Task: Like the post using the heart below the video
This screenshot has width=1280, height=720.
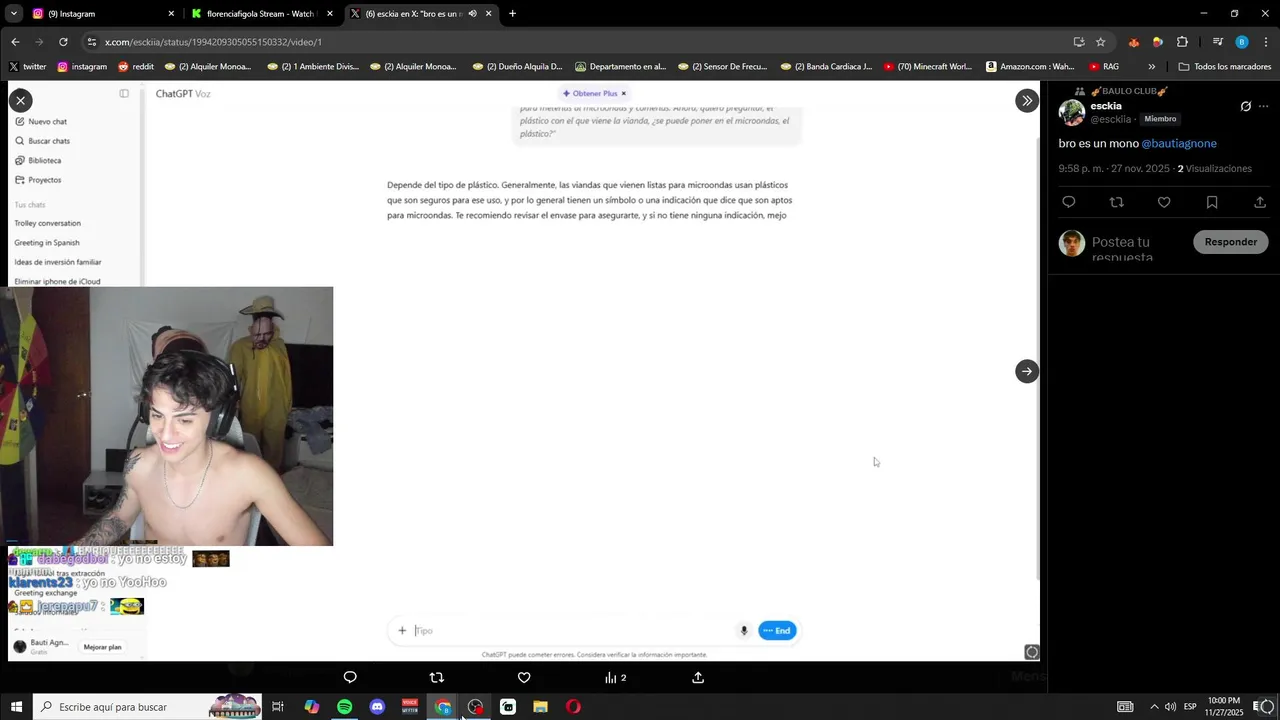Action: 524,677
